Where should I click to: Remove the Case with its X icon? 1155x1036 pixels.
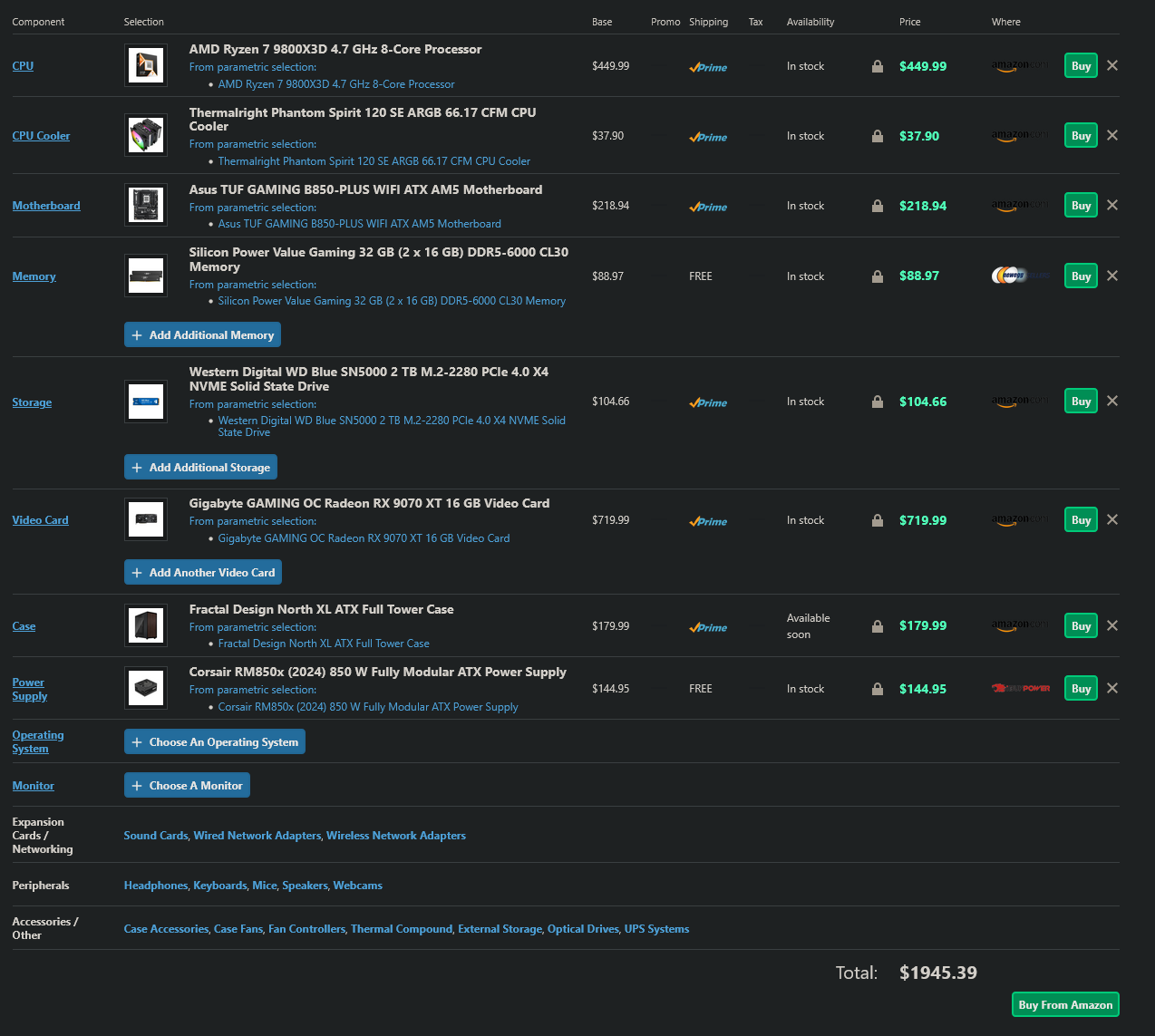pyautogui.click(x=1112, y=625)
